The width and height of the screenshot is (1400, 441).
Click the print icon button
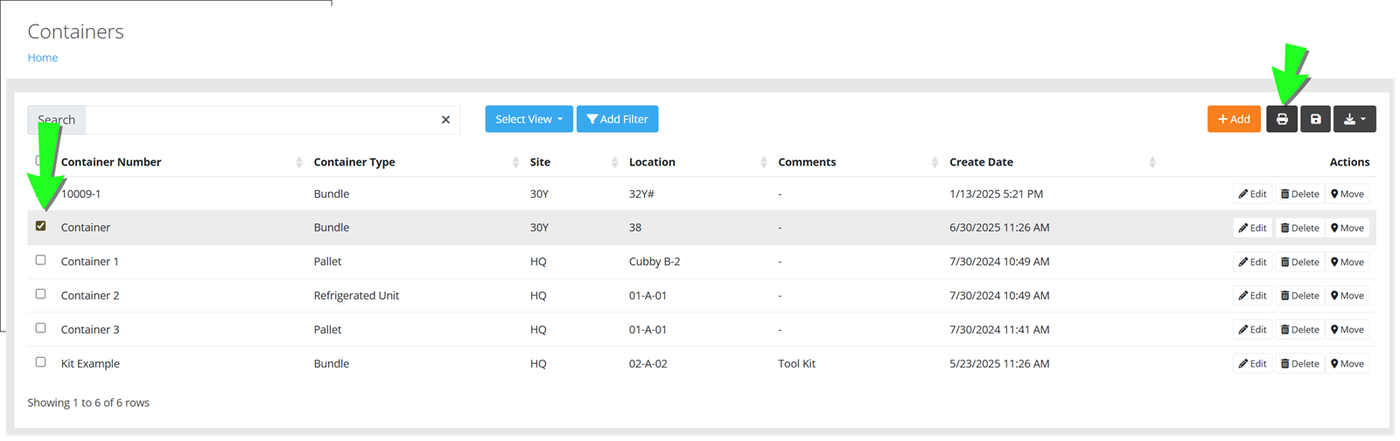click(1281, 119)
